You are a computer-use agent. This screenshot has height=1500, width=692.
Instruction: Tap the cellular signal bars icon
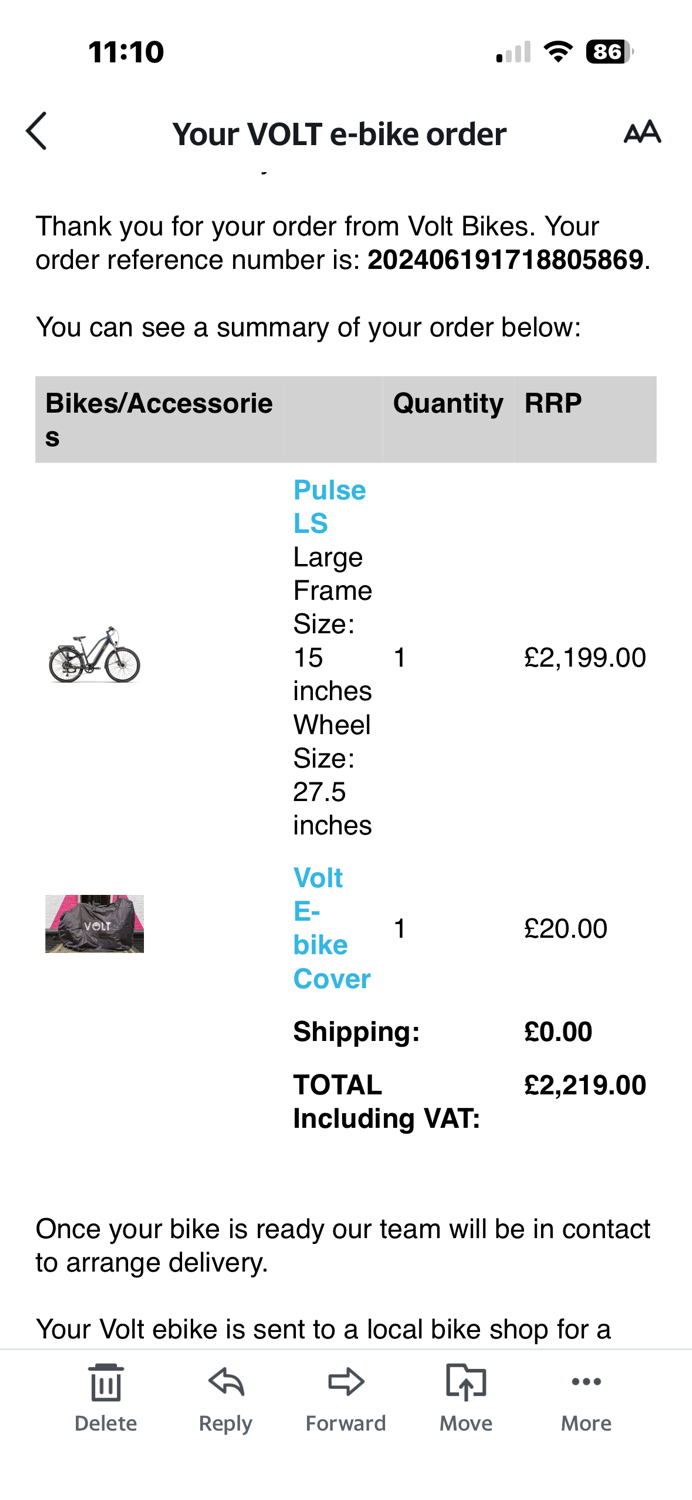513,52
